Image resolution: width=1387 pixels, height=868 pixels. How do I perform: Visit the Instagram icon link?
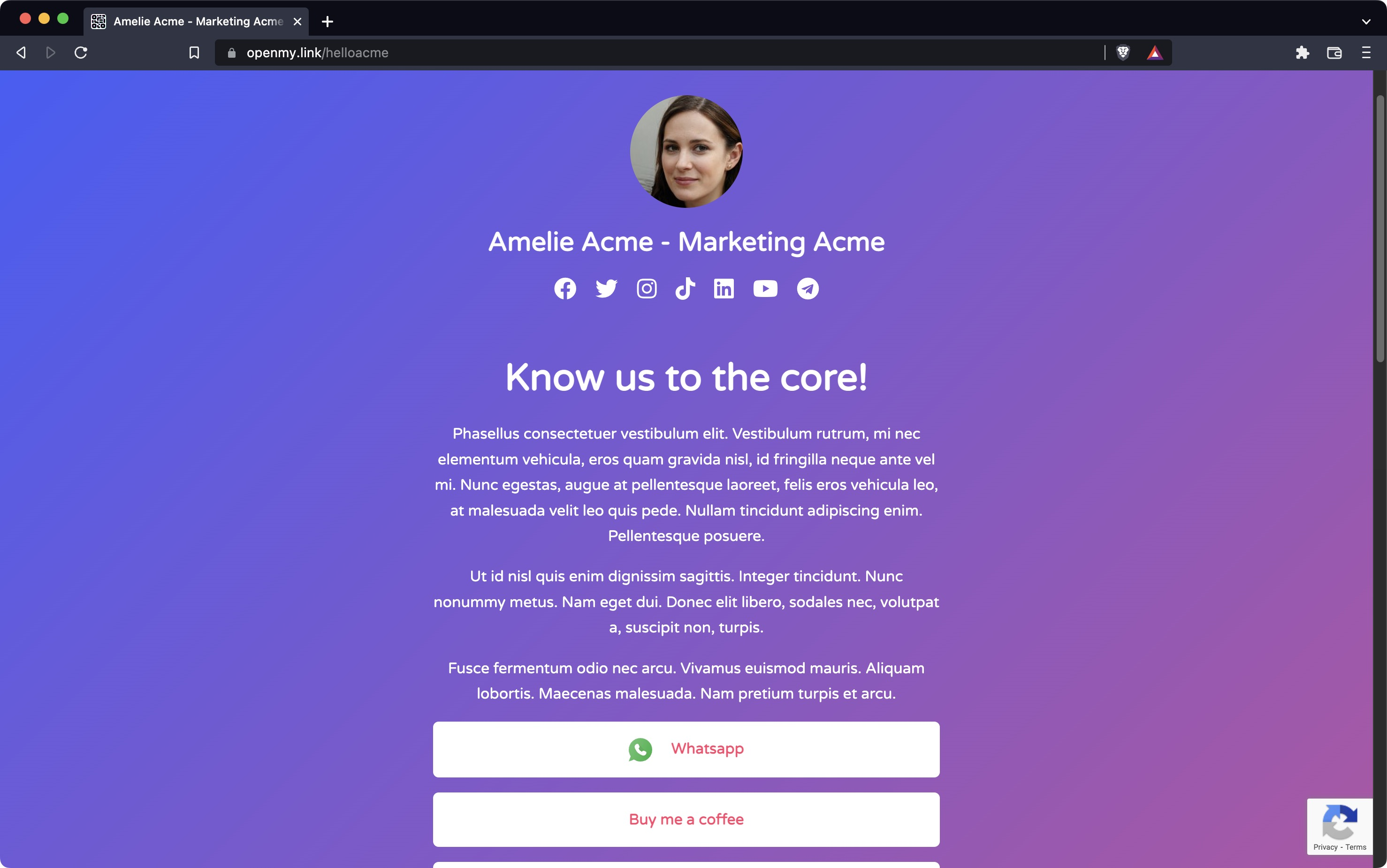coord(647,288)
